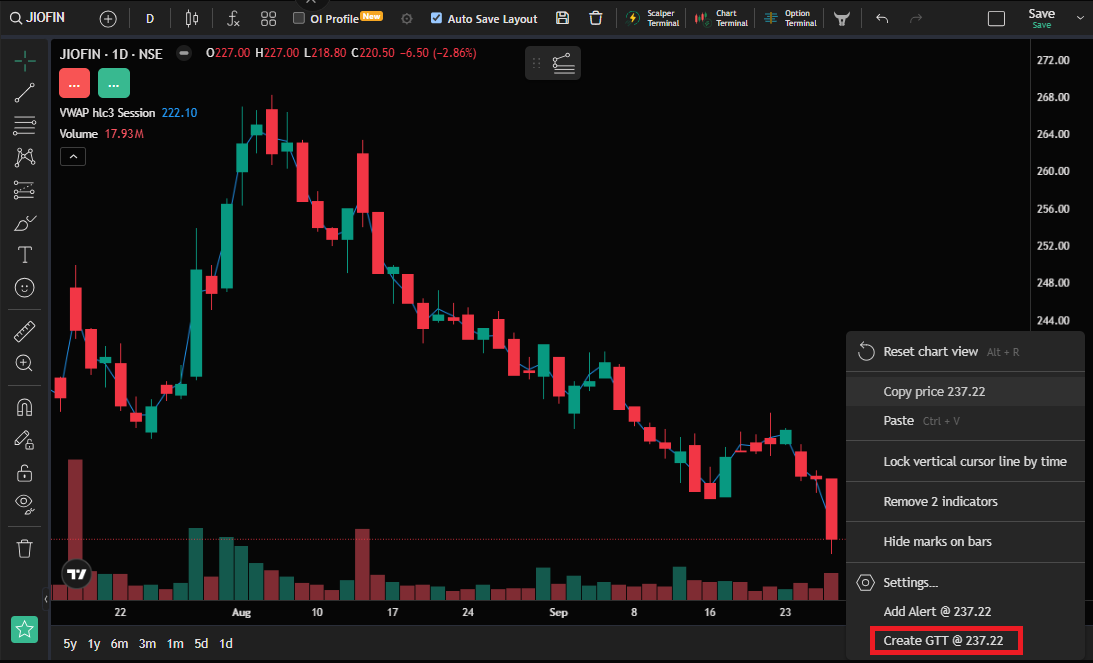The width and height of the screenshot is (1093, 663).
Task: Choose Copy price 237.22
Action: click(965, 392)
